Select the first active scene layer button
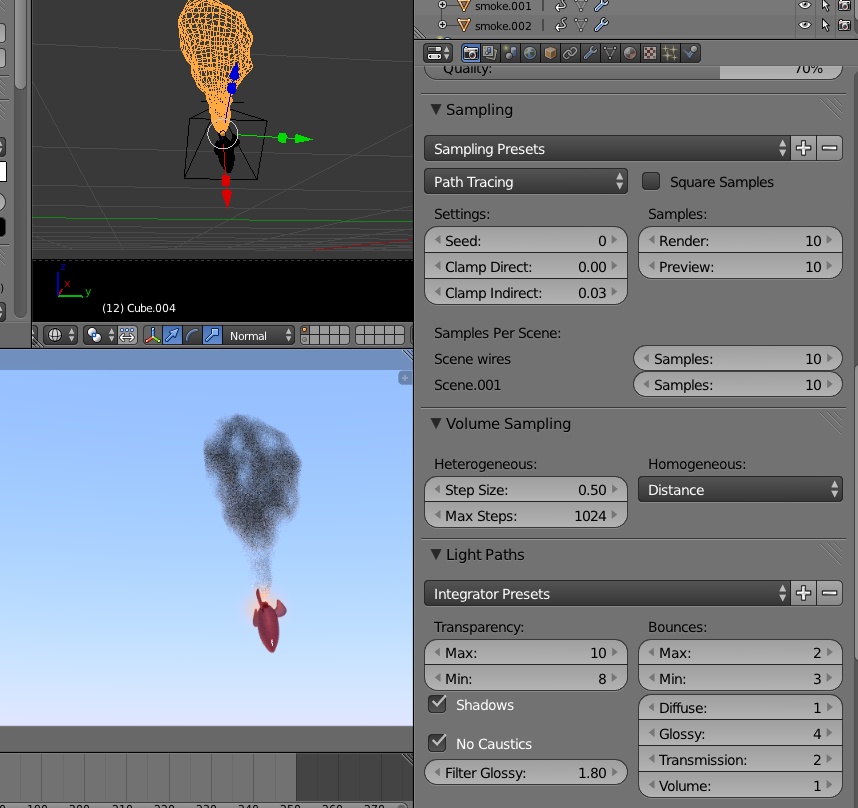This screenshot has width=858, height=808. coord(306,330)
